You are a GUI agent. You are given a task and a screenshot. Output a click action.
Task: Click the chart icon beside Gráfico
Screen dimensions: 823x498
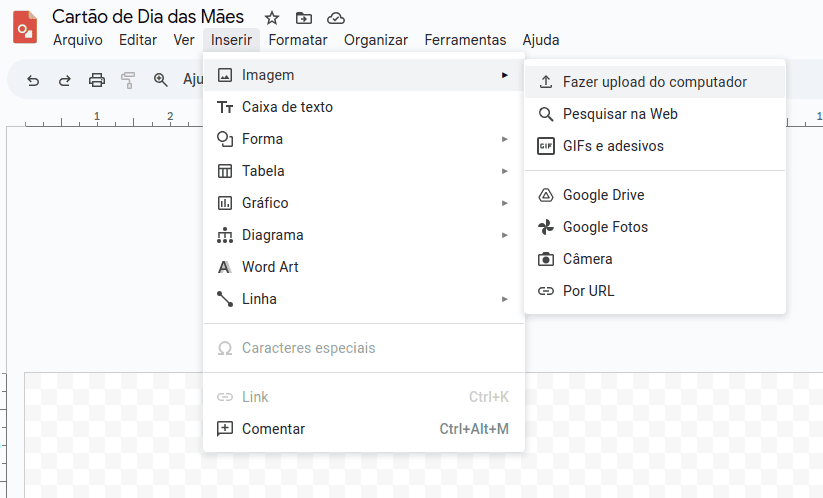click(x=225, y=203)
